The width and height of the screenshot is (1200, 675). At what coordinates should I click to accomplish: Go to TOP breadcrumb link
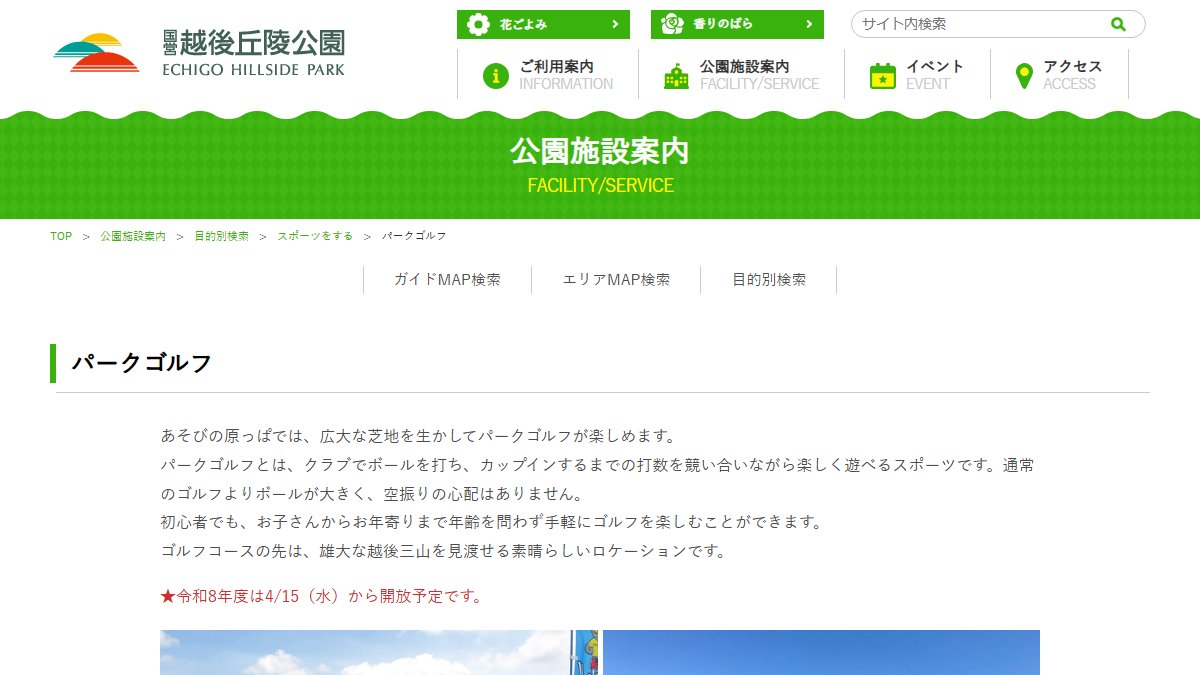61,236
